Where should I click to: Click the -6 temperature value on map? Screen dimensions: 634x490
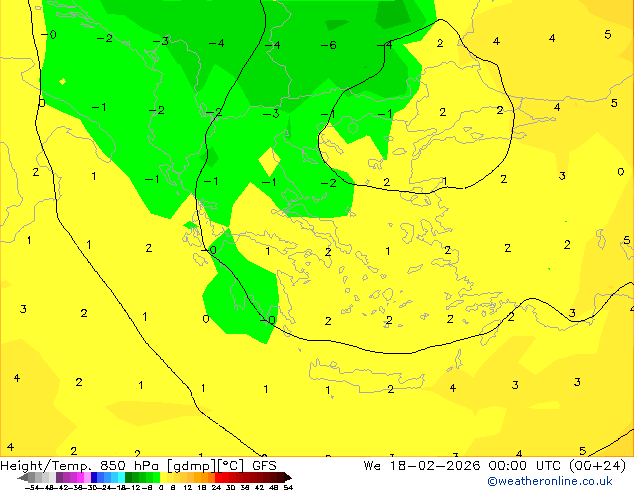[329, 45]
